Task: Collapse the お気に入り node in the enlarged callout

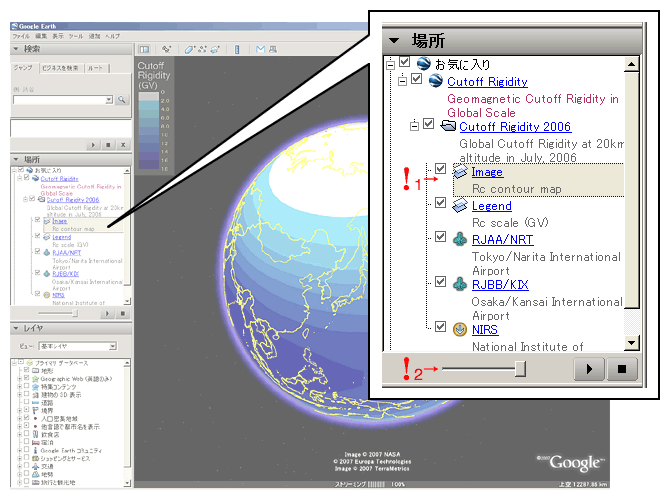Action: (390, 65)
